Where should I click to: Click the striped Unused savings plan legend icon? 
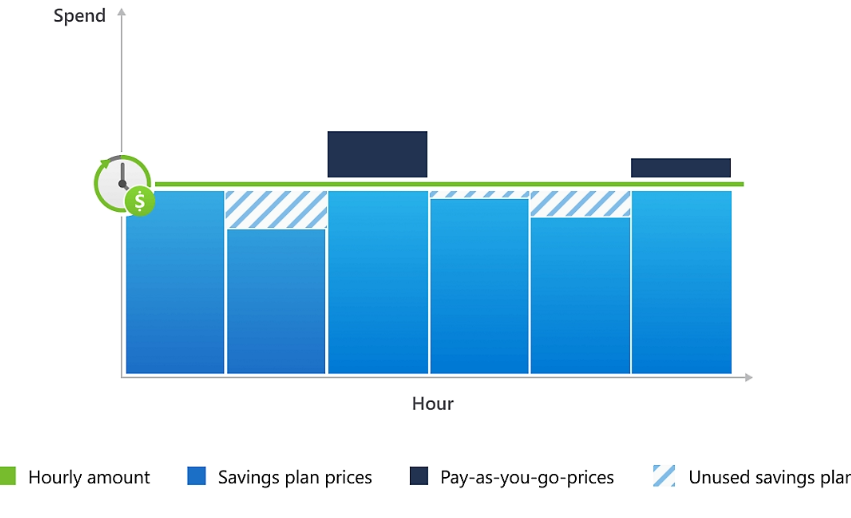pyautogui.click(x=664, y=477)
